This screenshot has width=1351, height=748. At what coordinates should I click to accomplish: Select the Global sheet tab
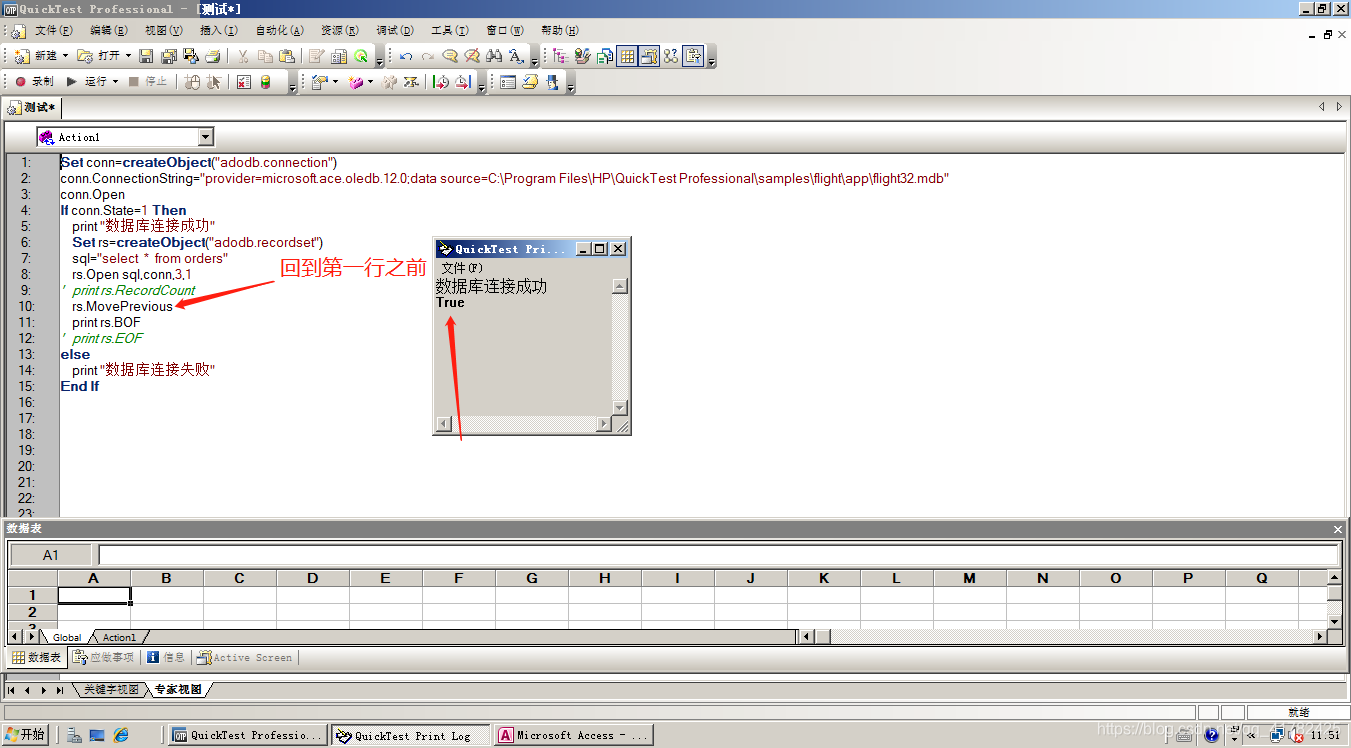tap(67, 637)
